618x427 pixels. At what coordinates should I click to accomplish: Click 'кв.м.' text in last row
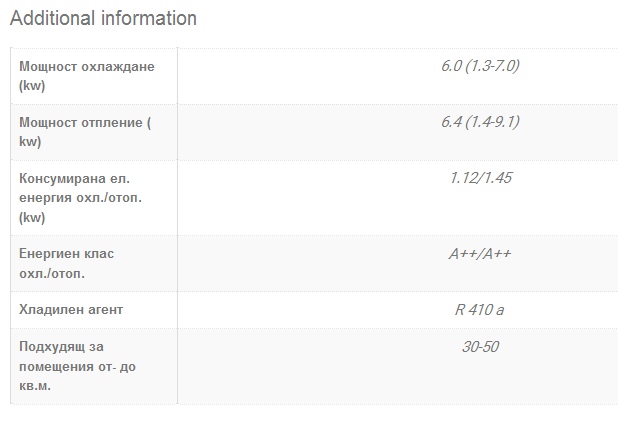(35, 386)
